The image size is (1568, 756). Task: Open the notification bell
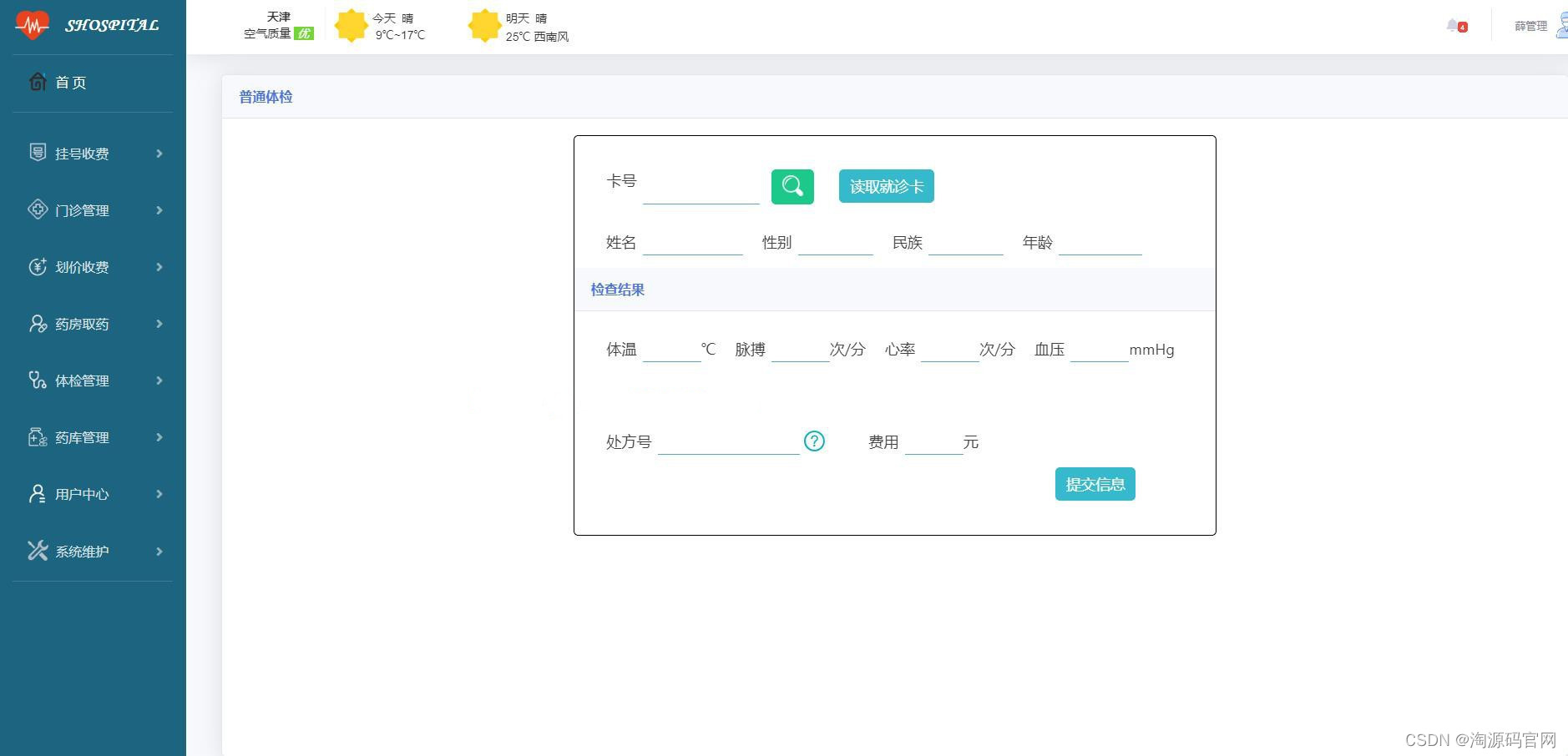click(1454, 26)
